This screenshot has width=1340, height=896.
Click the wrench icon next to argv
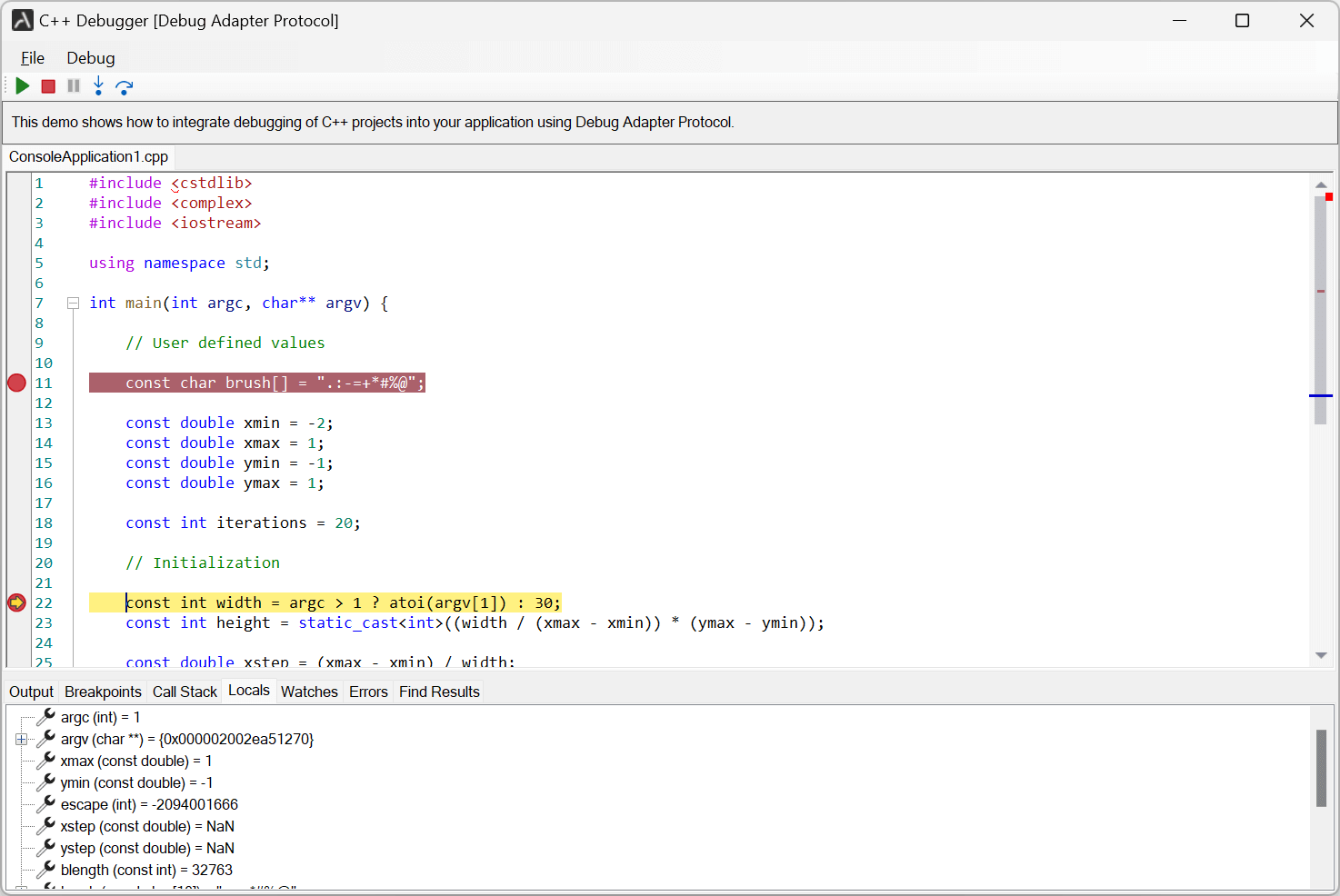click(x=45, y=739)
